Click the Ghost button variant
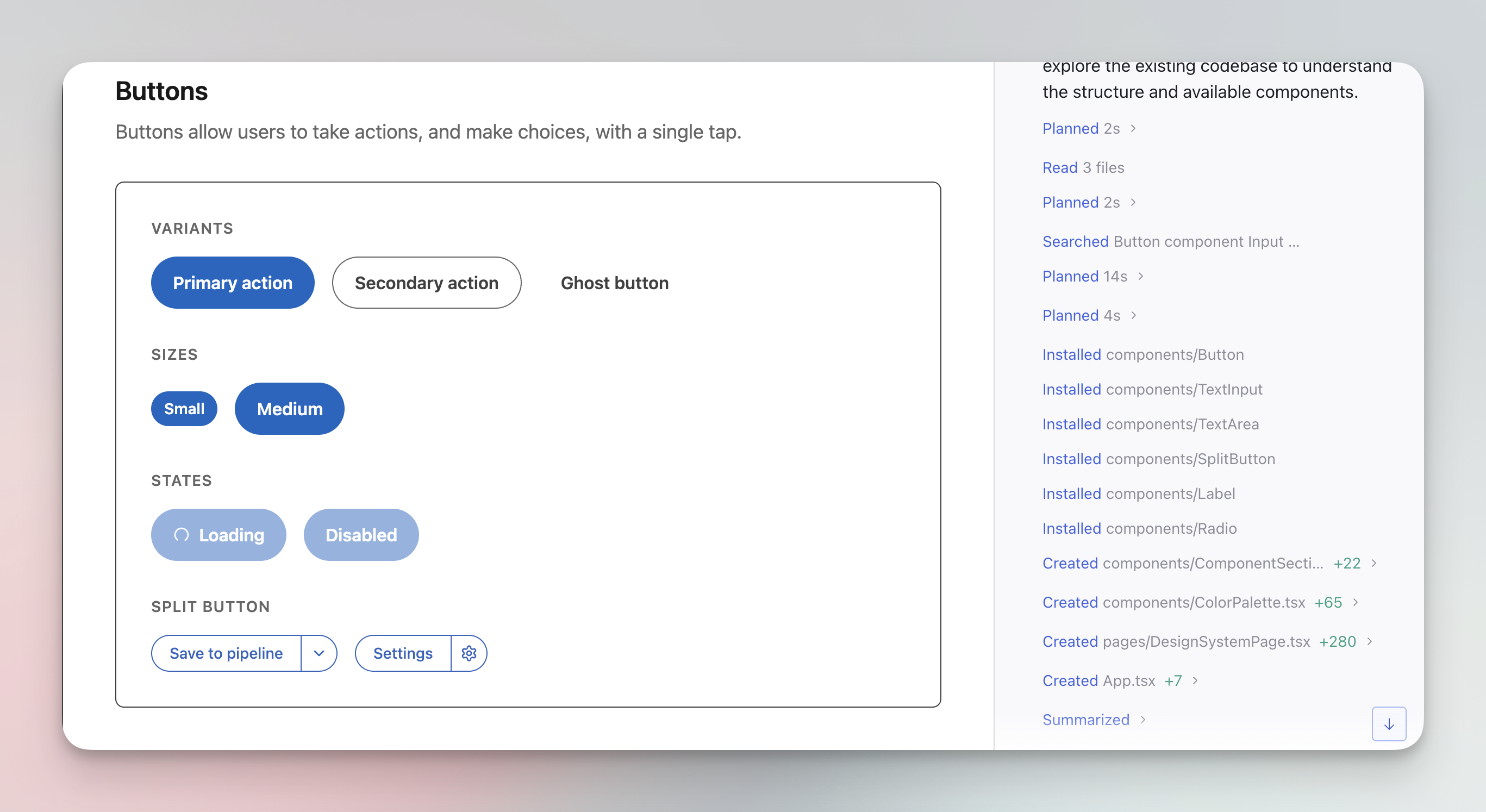The width and height of the screenshot is (1486, 812). coord(614,283)
